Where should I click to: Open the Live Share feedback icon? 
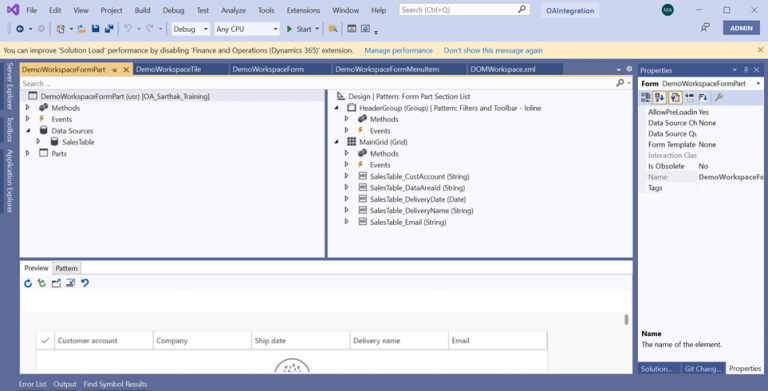pos(705,28)
